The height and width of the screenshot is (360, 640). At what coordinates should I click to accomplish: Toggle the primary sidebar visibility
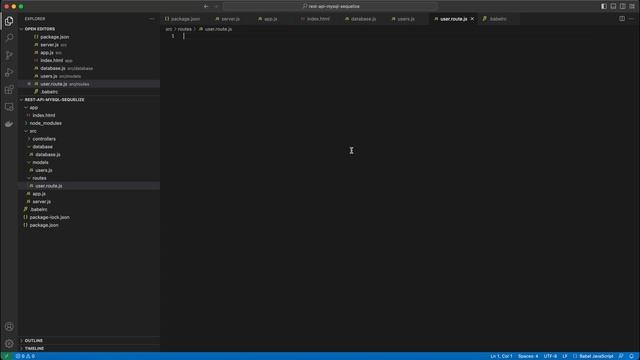(604, 7)
